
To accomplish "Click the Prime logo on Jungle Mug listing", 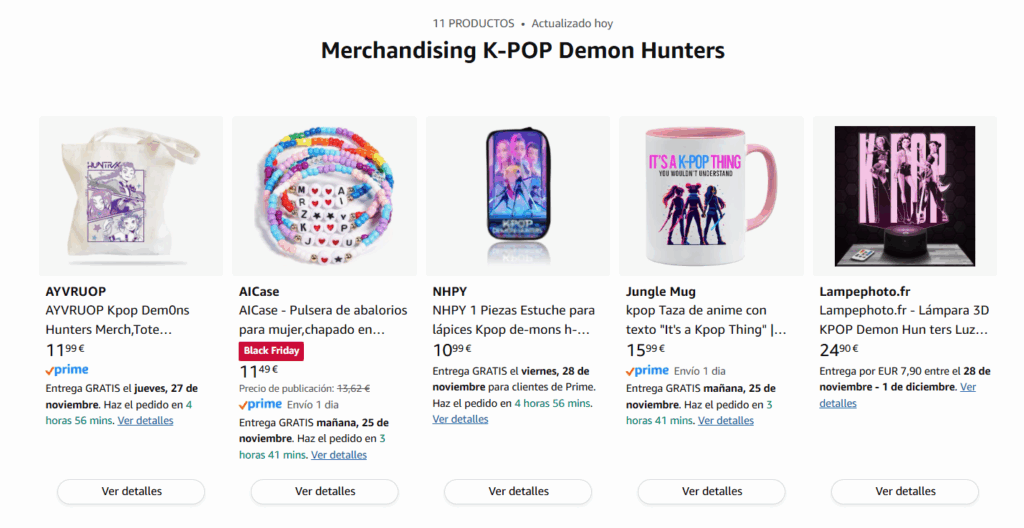I will (x=648, y=370).
